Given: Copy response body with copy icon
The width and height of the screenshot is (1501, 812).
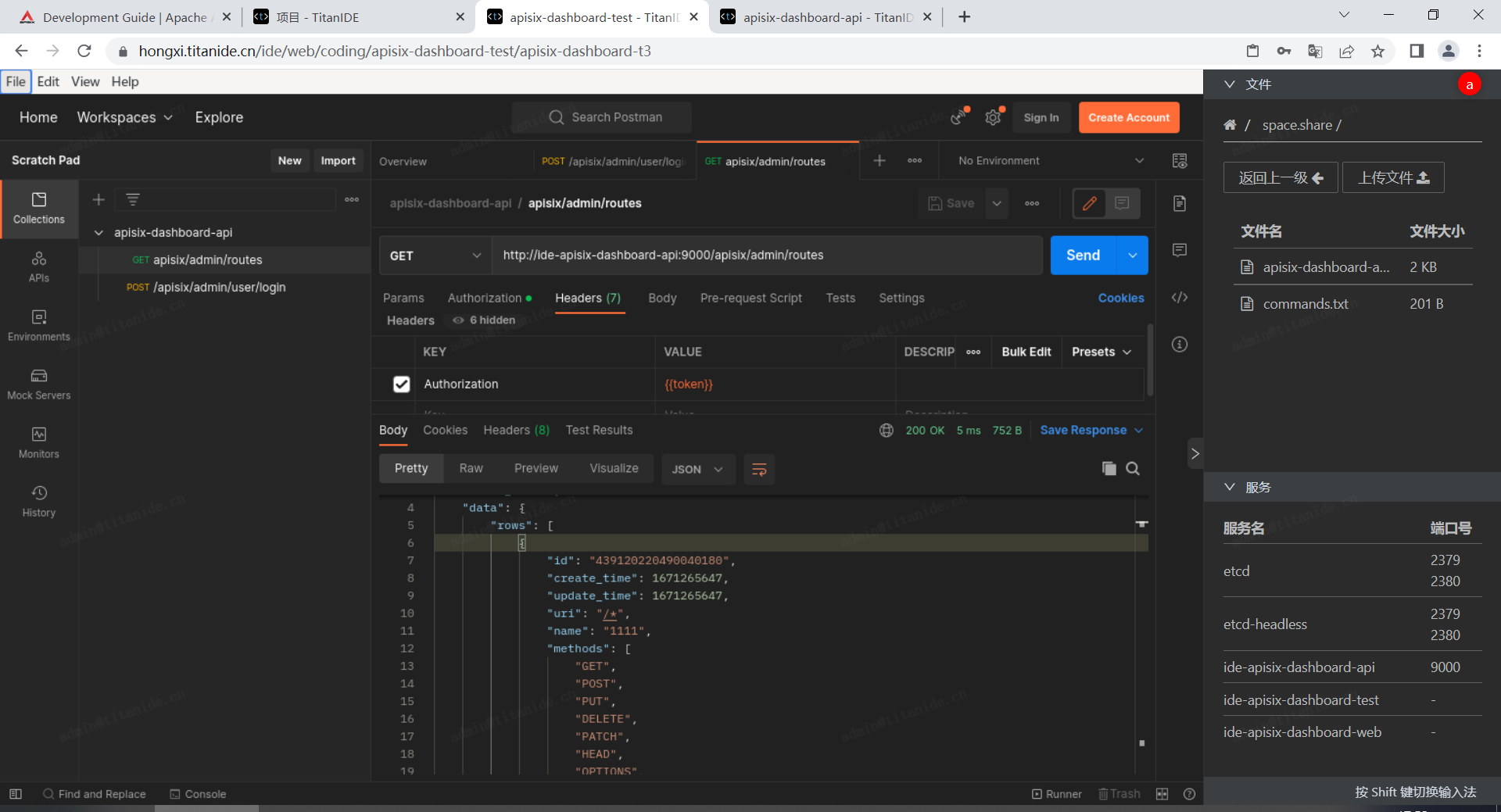Looking at the screenshot, I should pos(1109,469).
